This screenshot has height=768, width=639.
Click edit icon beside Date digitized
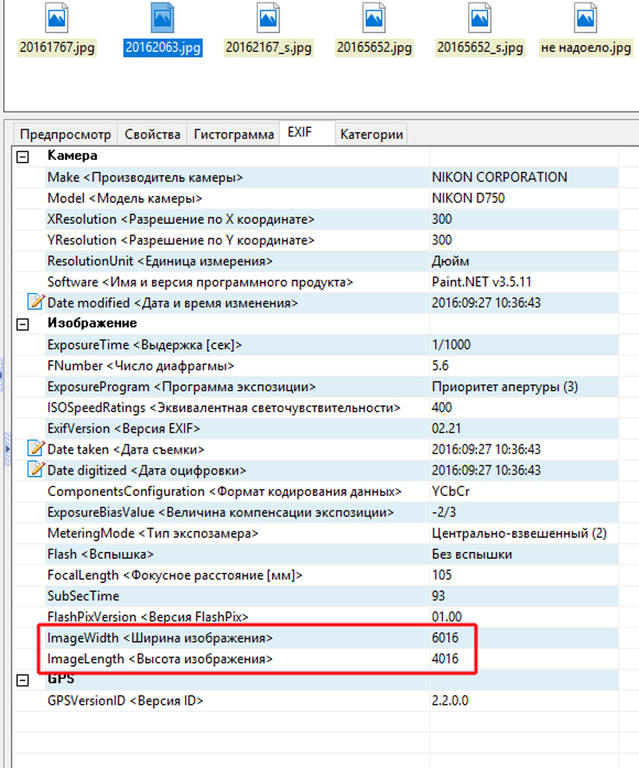[x=36, y=470]
